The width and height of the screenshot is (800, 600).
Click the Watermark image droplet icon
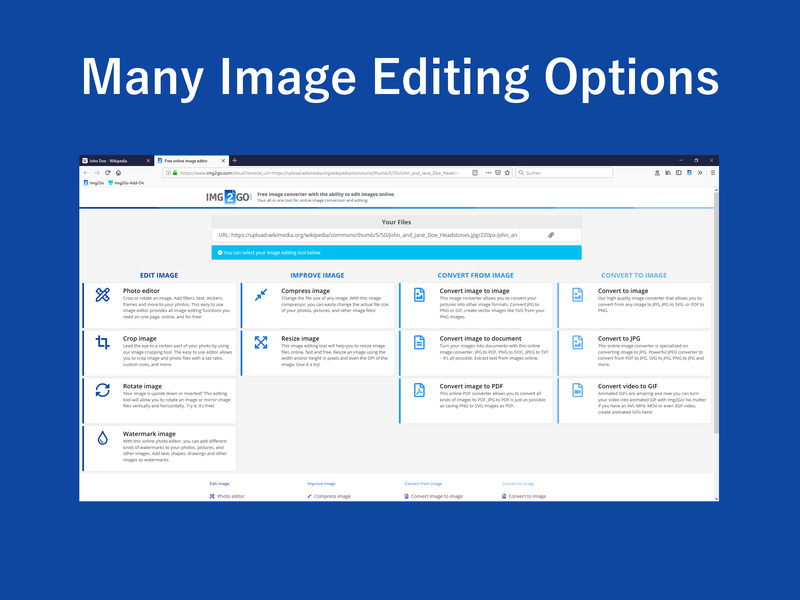point(103,438)
